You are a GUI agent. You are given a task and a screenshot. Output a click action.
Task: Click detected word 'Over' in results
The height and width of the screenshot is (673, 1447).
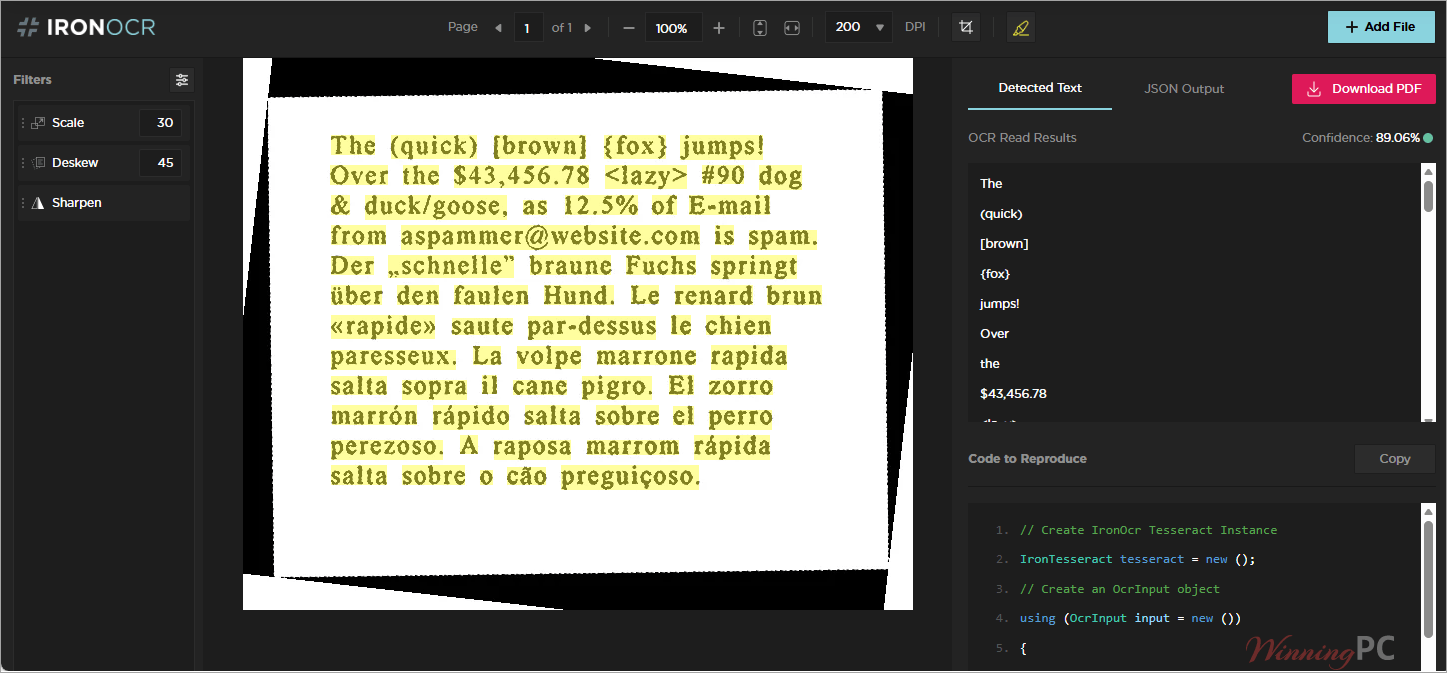tap(994, 334)
